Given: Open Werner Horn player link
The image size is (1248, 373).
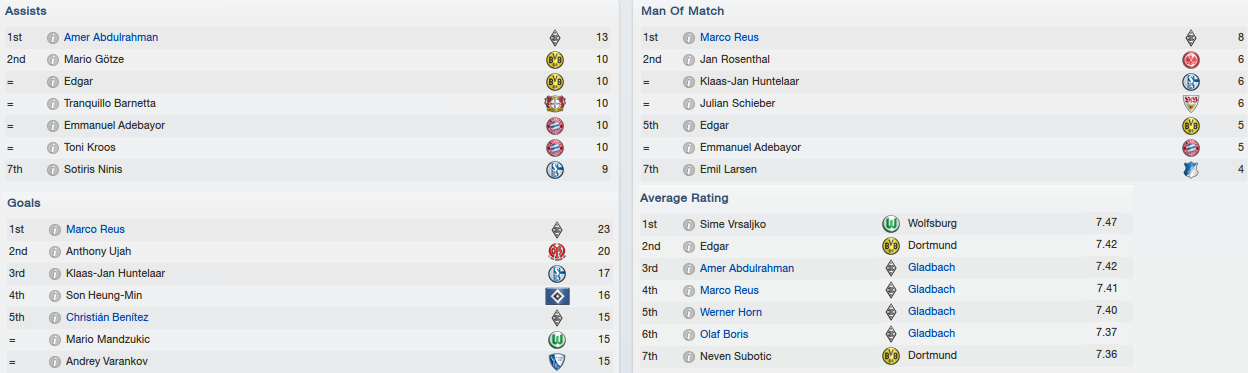Looking at the screenshot, I should pos(730,312).
